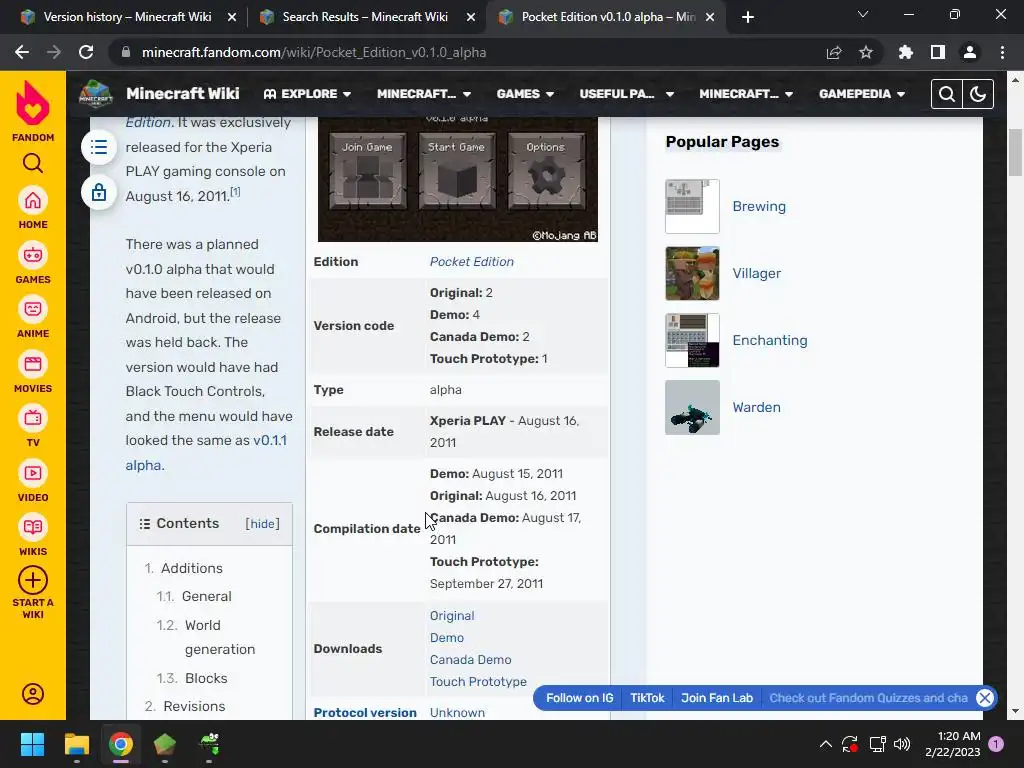This screenshot has width=1024, height=768.
Task: Share this page icon in address bar
Action: [x=834, y=52]
